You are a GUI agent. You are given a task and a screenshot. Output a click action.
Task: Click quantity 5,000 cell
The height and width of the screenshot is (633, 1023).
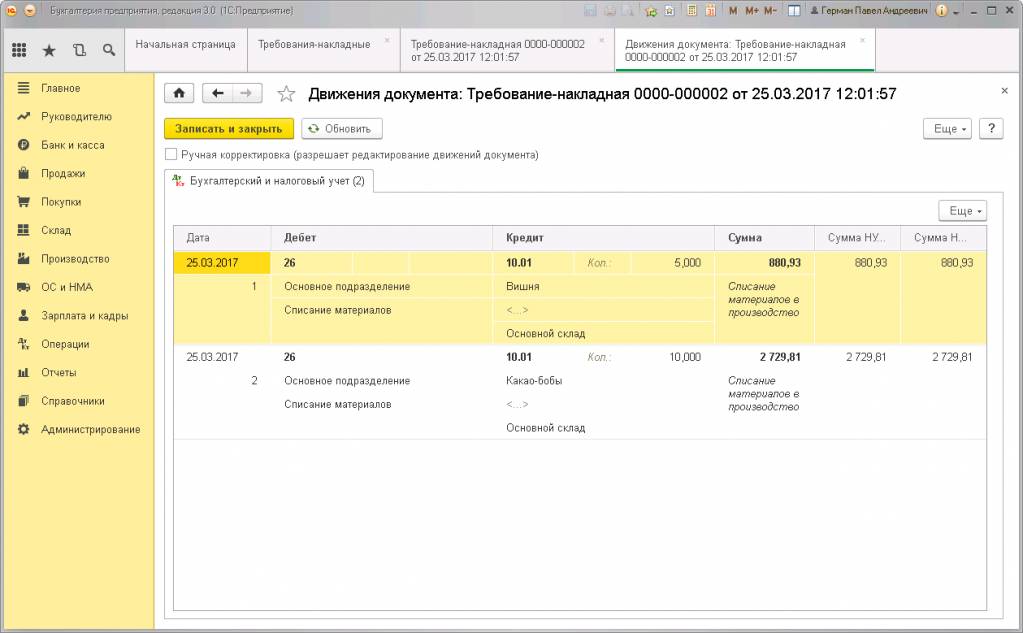click(688, 262)
